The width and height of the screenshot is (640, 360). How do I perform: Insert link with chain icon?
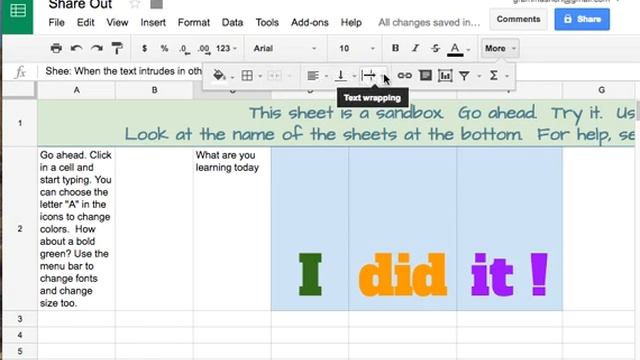pos(404,76)
